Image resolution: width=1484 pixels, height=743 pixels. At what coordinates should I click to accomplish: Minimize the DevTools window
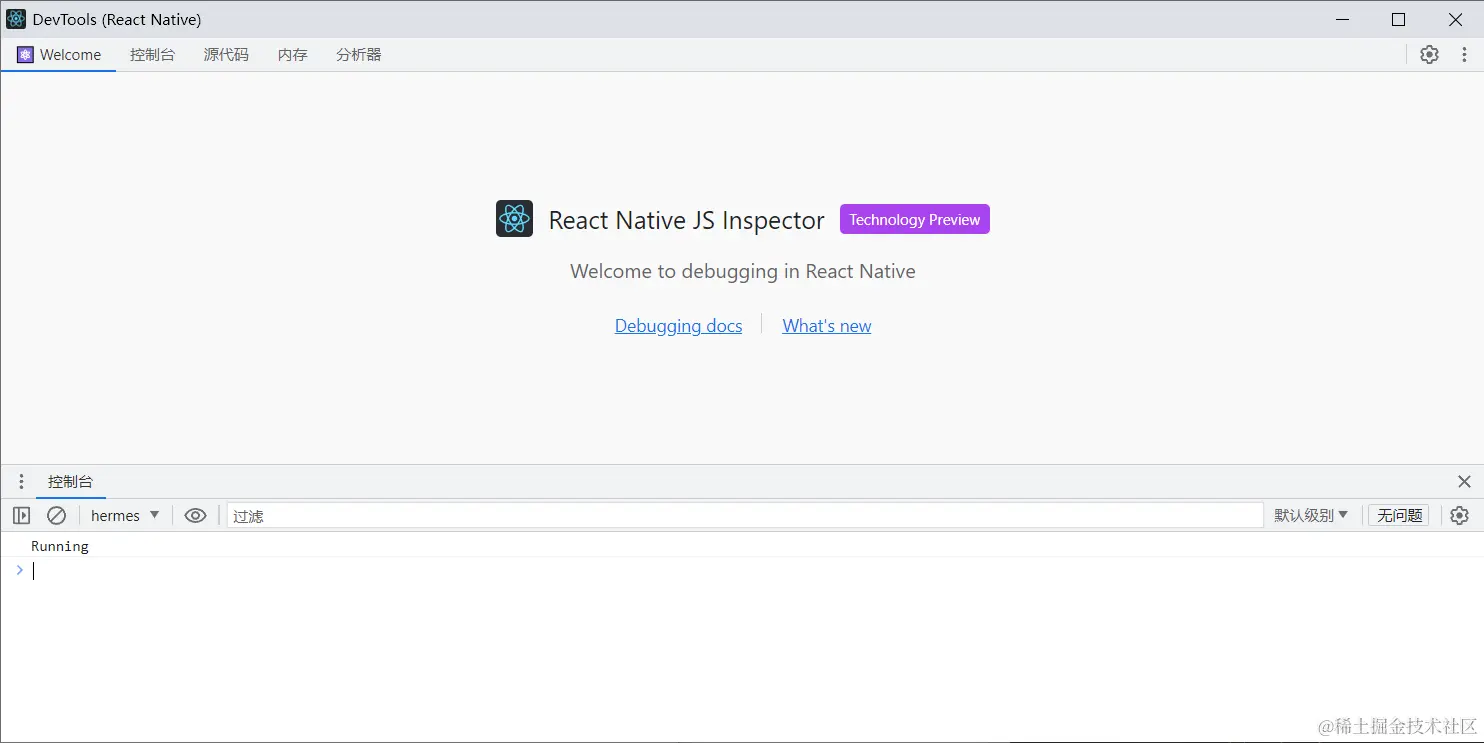point(1341,19)
